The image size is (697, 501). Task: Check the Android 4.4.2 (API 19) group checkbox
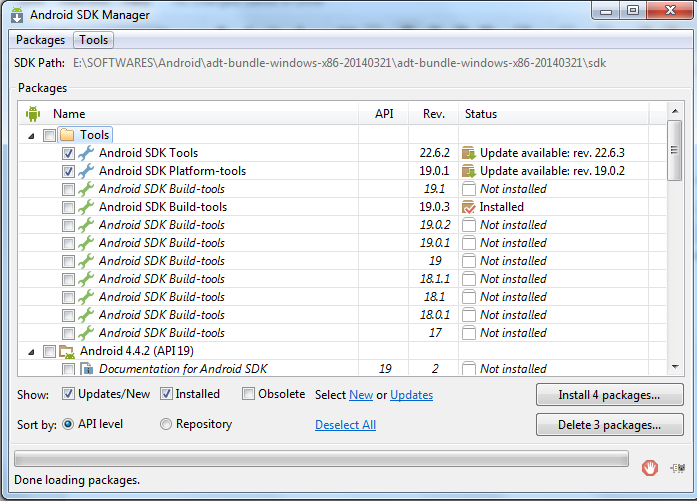coord(49,352)
